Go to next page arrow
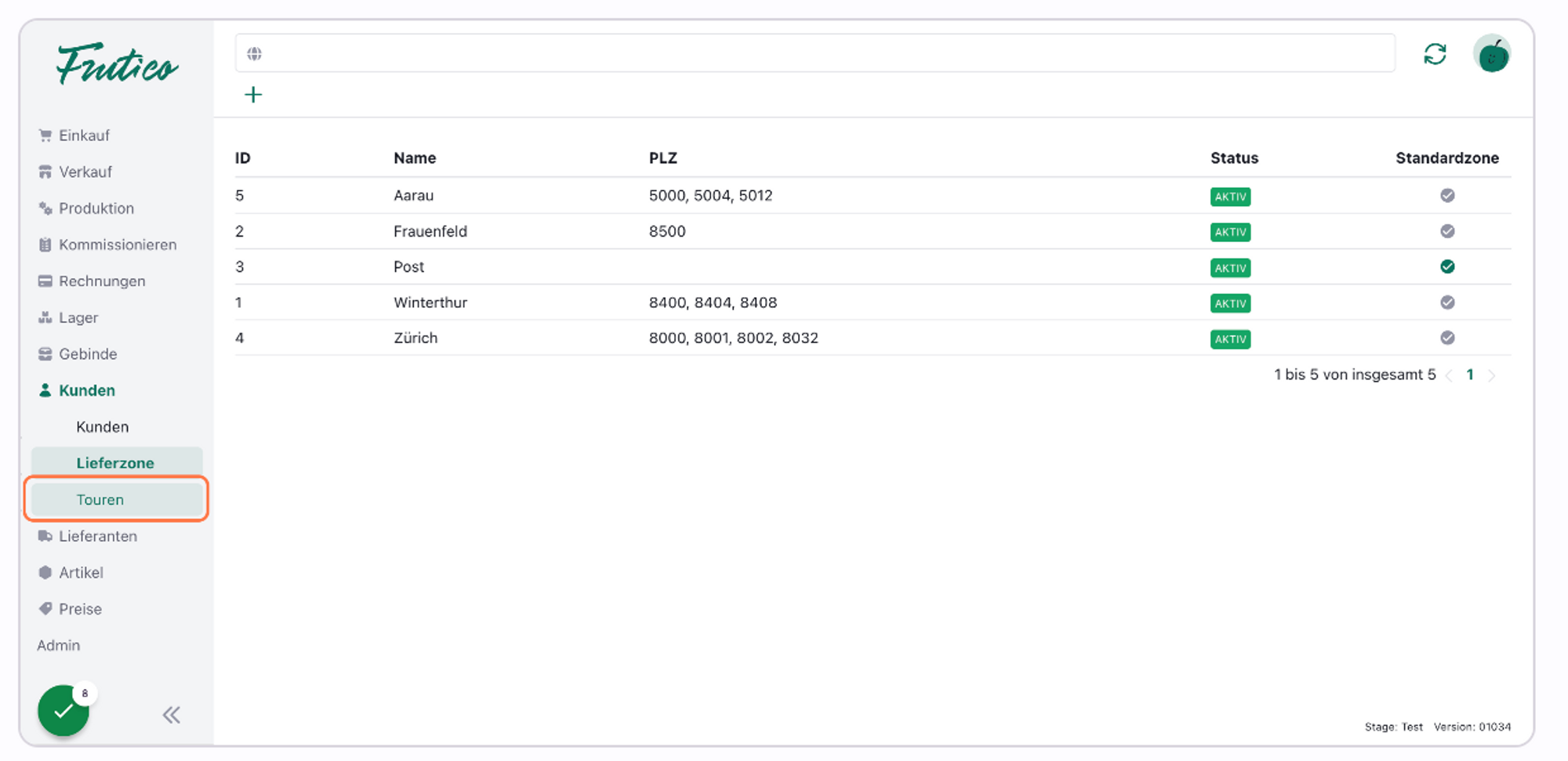Viewport: 1568px width, 761px height. pyautogui.click(x=1492, y=375)
